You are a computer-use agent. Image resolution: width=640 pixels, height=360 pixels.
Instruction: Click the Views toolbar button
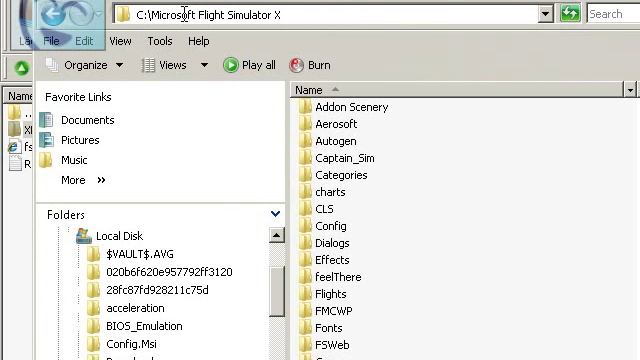(164, 65)
